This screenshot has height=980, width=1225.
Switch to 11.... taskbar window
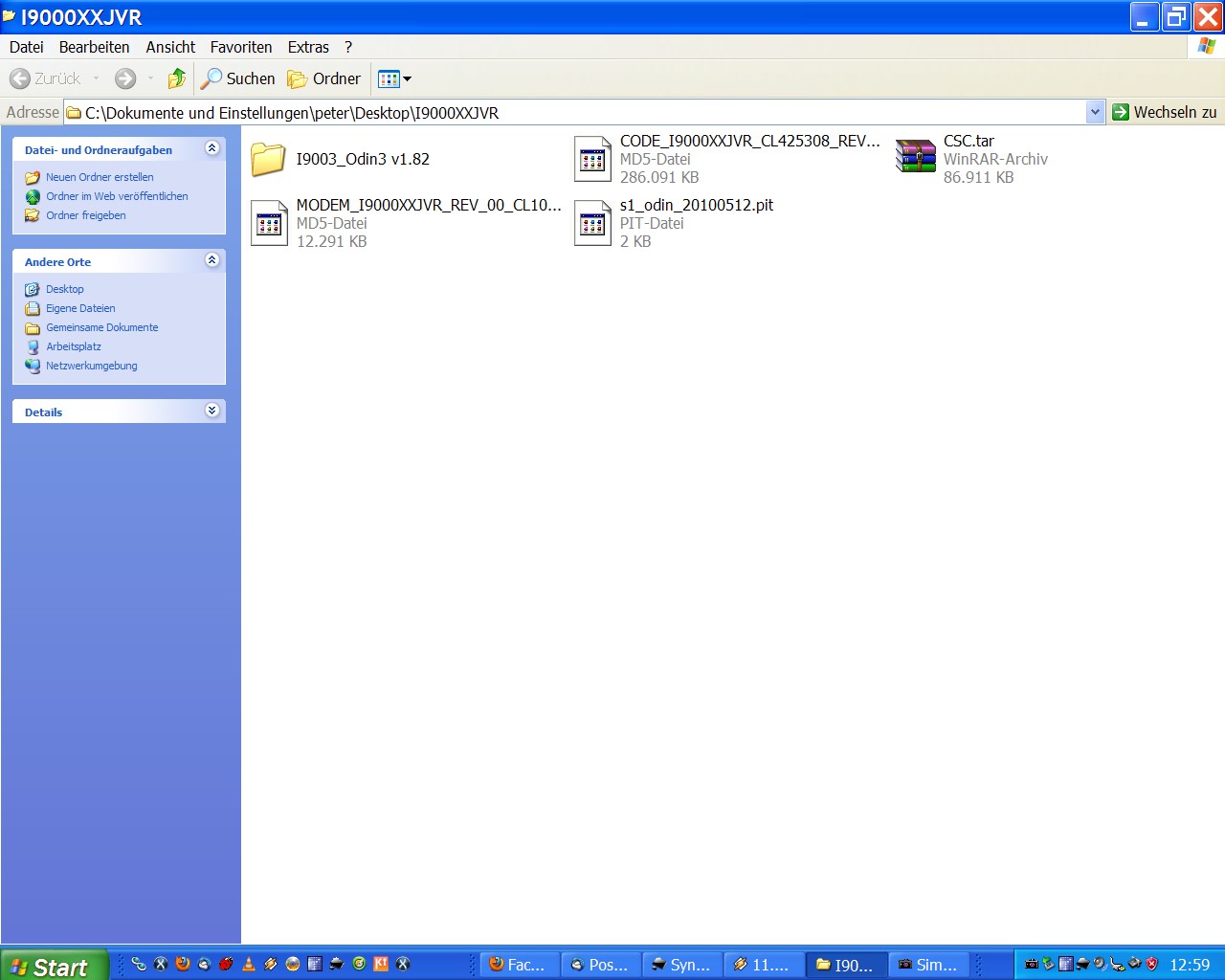tap(763, 965)
